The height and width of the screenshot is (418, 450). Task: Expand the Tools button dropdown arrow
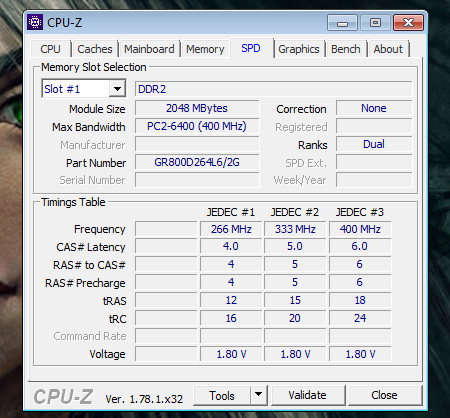tap(258, 395)
